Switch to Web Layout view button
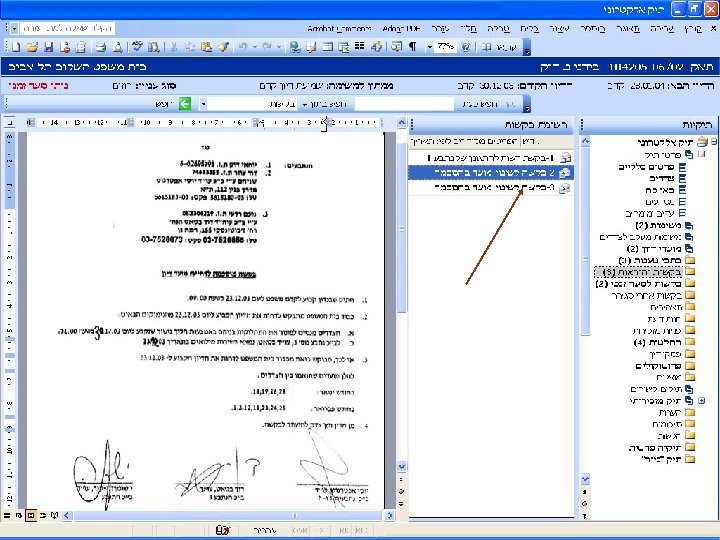 point(19,516)
